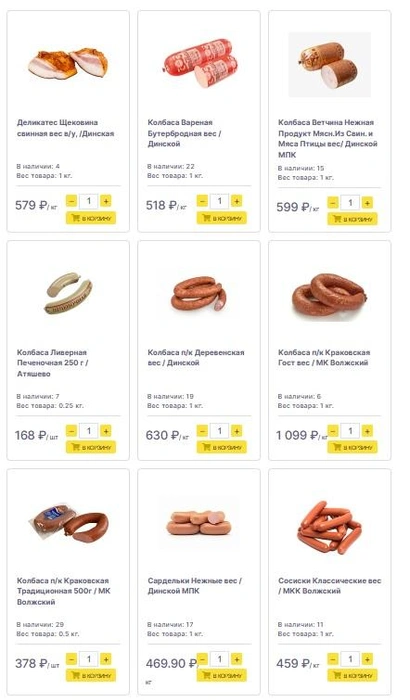The width and height of the screenshot is (410, 700).
Task: Decrease quantity of Сосиски Классические
Action: tap(333, 659)
